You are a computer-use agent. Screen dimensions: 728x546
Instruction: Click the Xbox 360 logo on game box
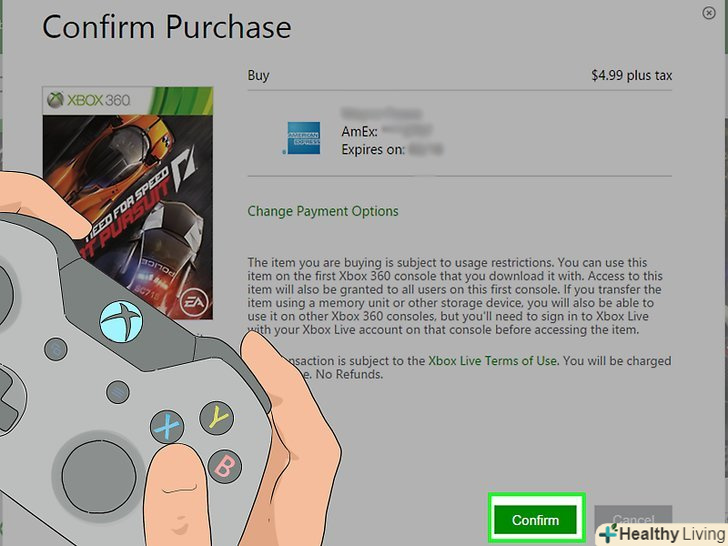click(x=89, y=100)
